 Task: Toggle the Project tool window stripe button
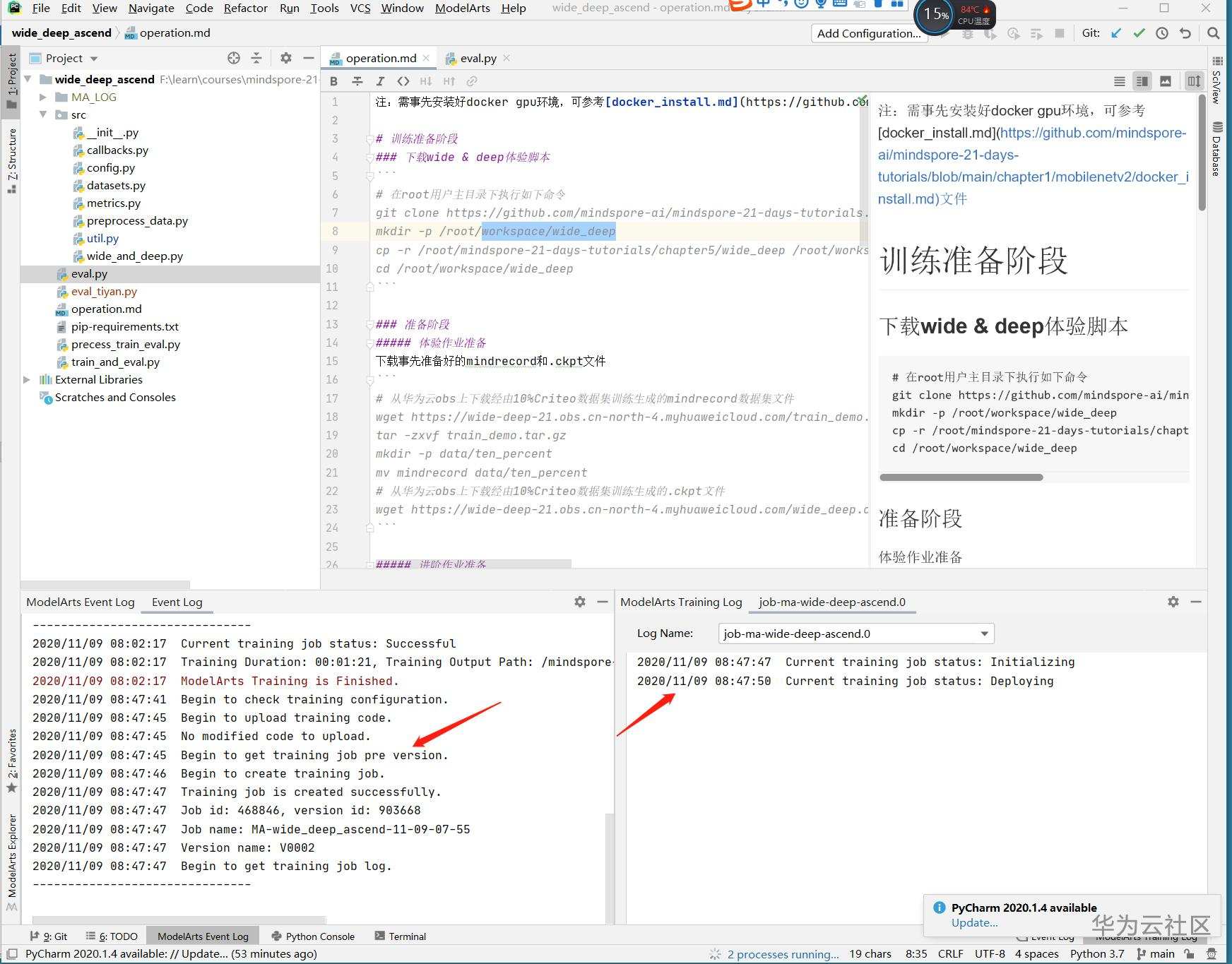pos(11,80)
